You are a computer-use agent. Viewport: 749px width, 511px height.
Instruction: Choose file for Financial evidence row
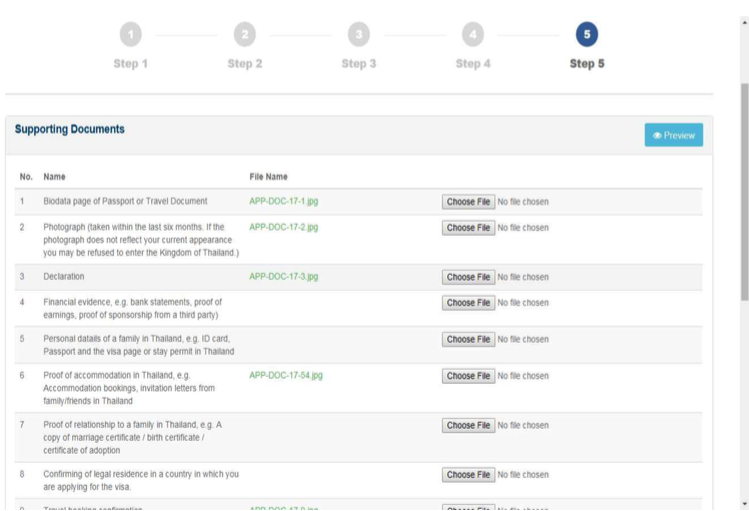468,303
